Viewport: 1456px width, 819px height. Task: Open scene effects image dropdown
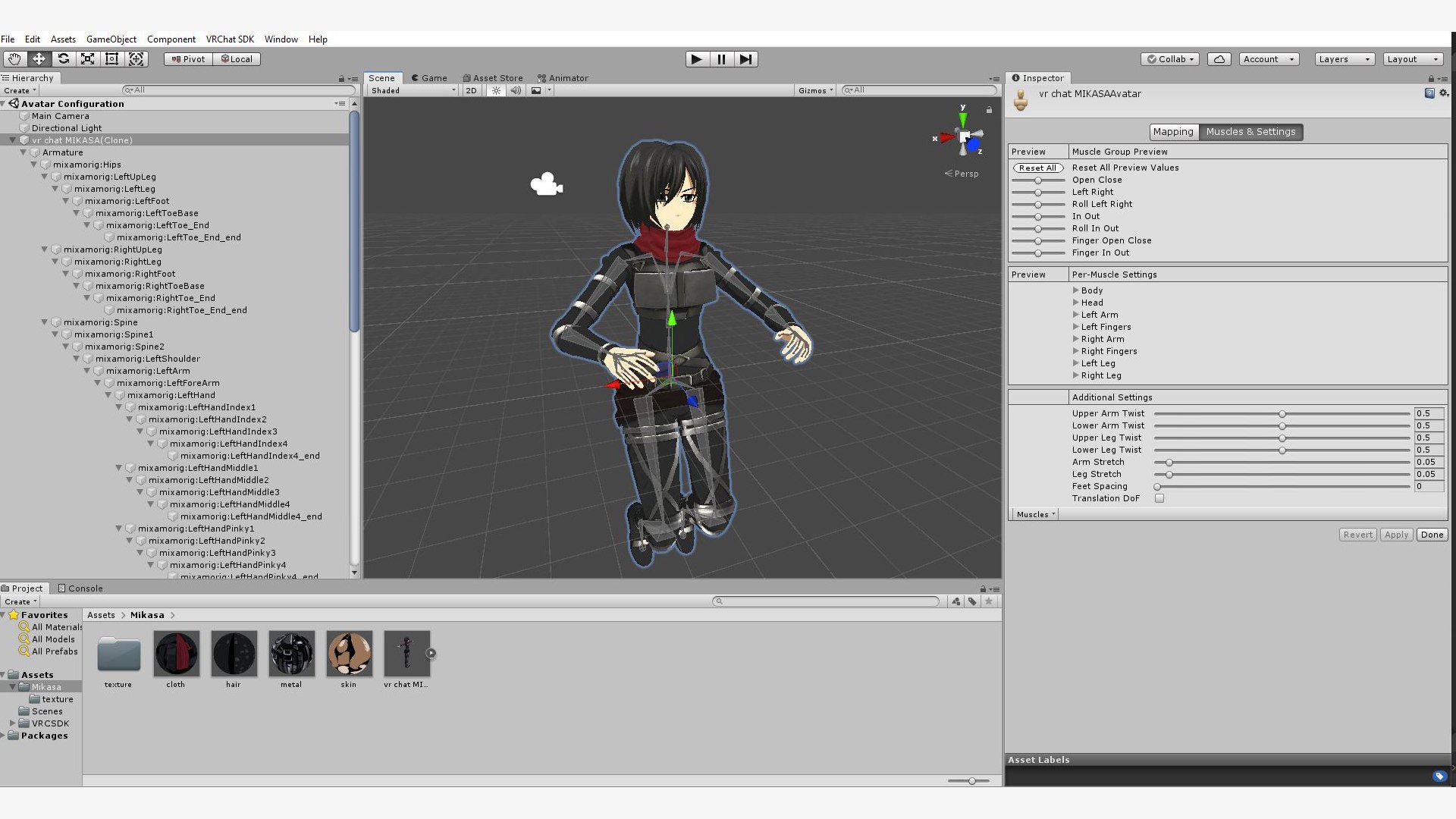click(541, 90)
